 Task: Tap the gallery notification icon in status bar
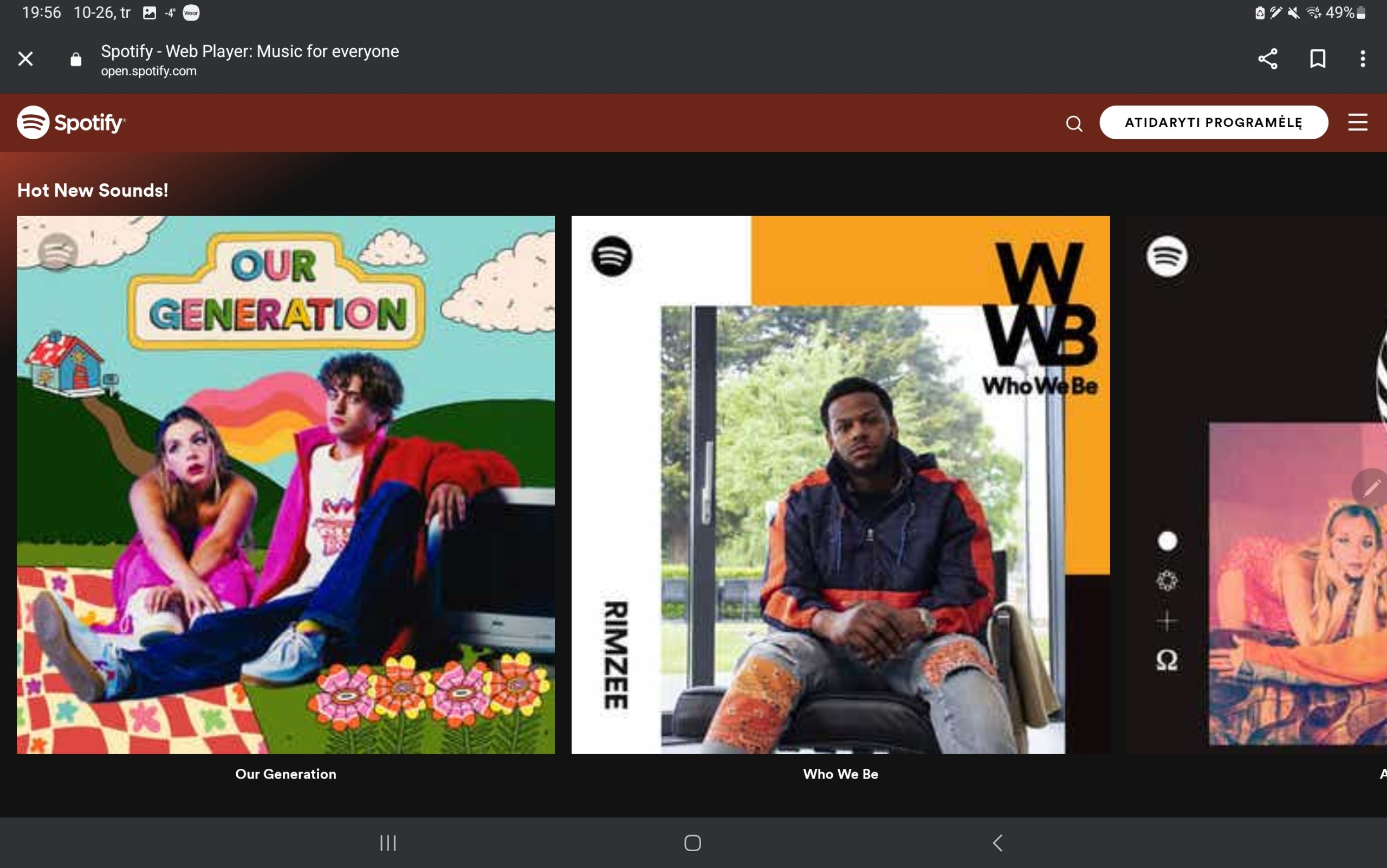[x=149, y=12]
